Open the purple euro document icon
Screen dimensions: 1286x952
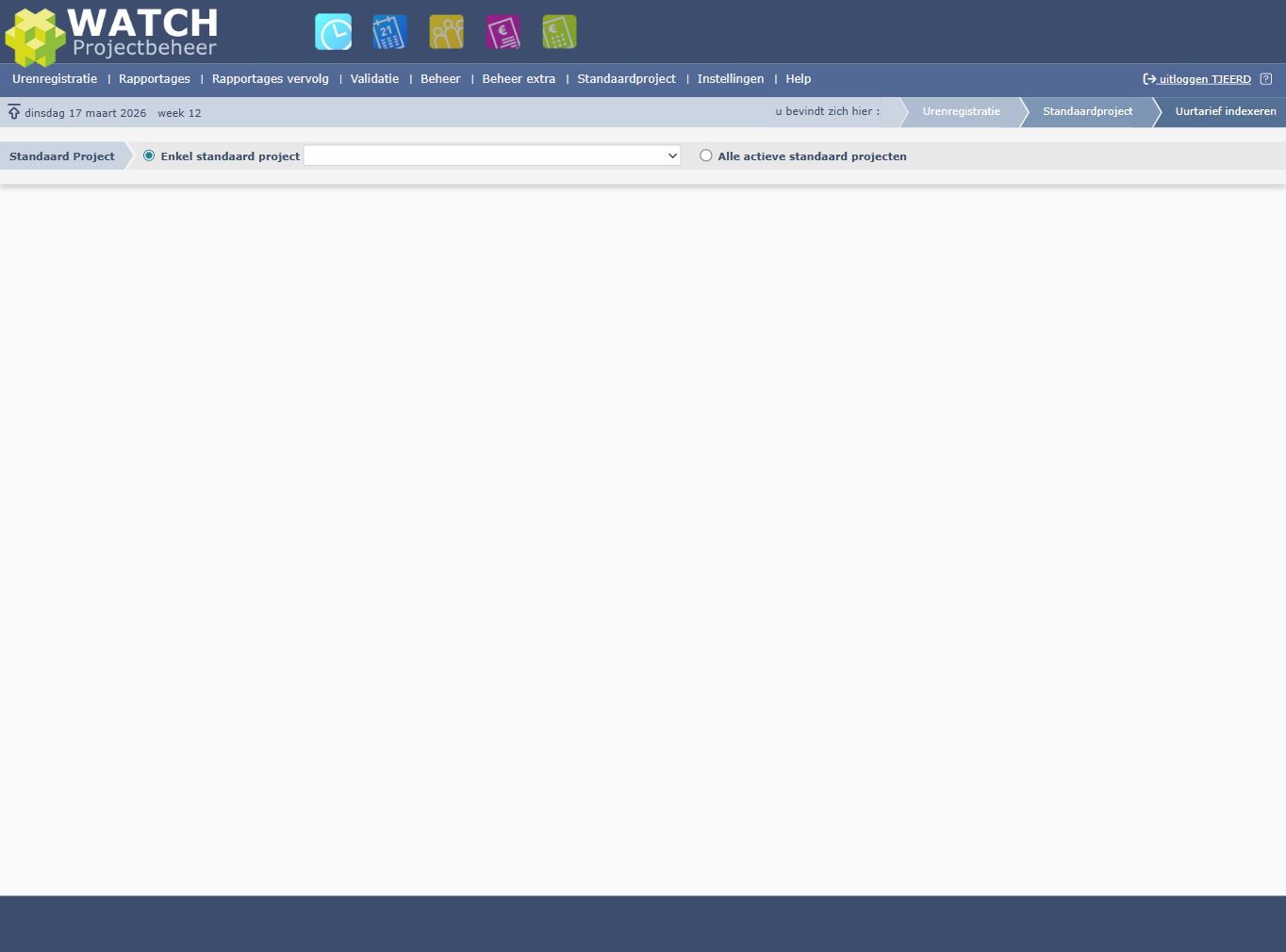tap(503, 32)
